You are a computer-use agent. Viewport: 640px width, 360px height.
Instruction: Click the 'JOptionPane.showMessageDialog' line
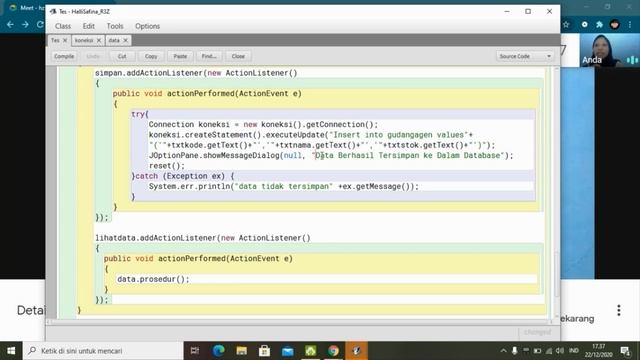pos(331,156)
